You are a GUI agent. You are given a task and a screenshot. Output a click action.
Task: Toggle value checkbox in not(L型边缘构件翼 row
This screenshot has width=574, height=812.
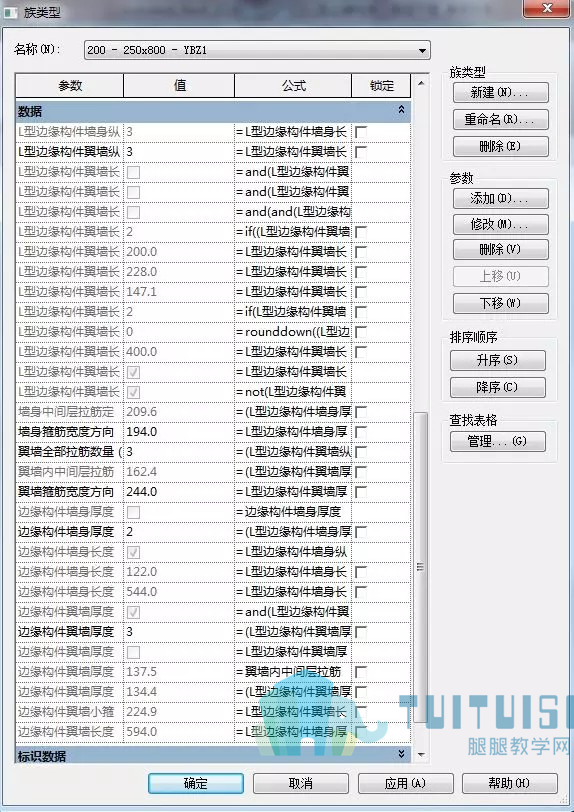133,392
